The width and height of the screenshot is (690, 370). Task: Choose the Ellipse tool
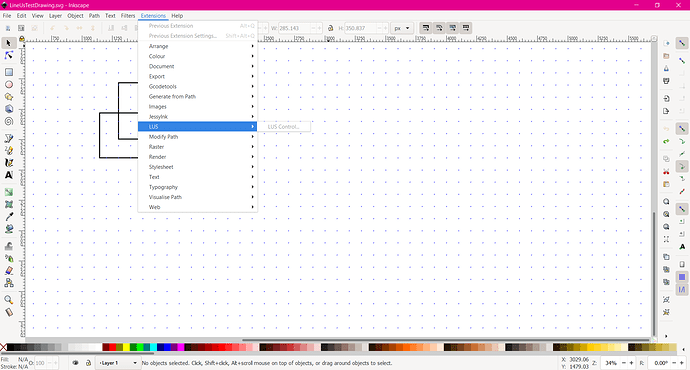[8, 84]
